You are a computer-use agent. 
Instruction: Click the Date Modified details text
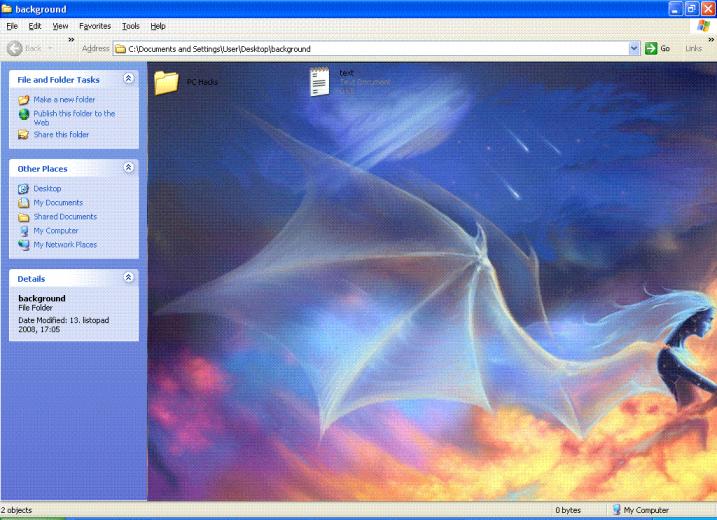pyautogui.click(x=64, y=325)
